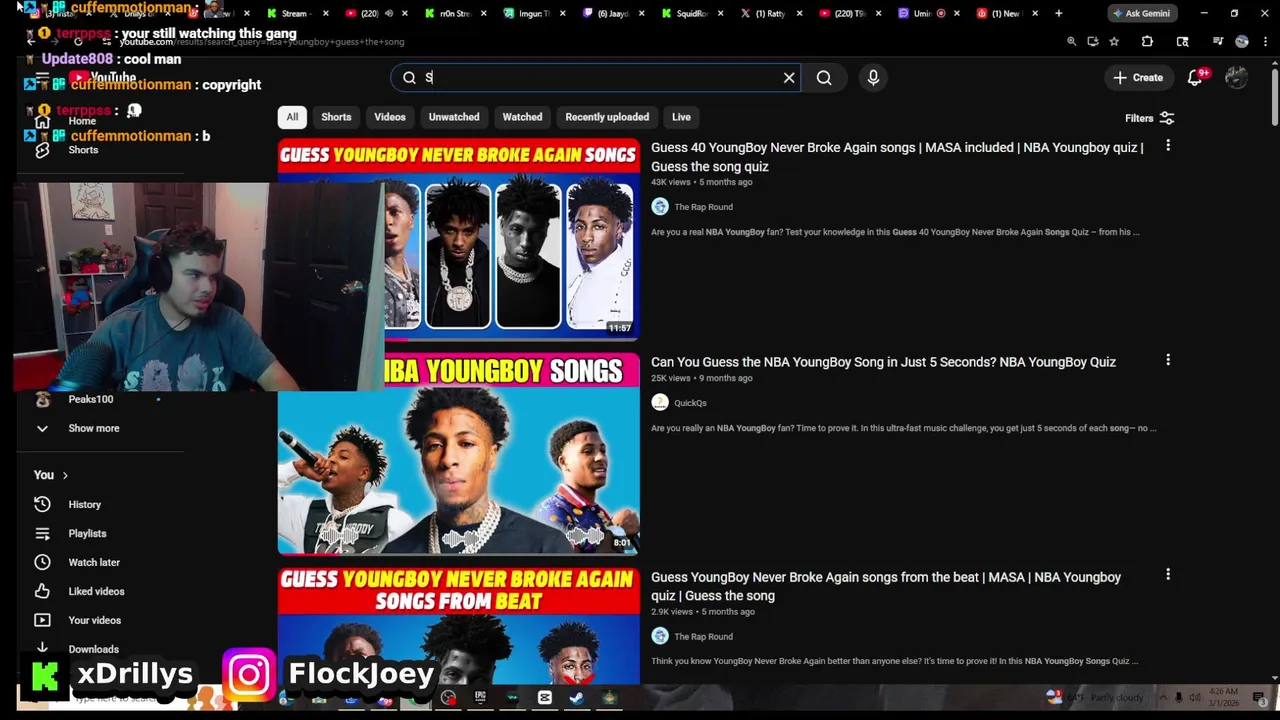This screenshot has width=1280, height=720.
Task: Open Epic Games launcher from the taskbar
Action: tap(480, 698)
